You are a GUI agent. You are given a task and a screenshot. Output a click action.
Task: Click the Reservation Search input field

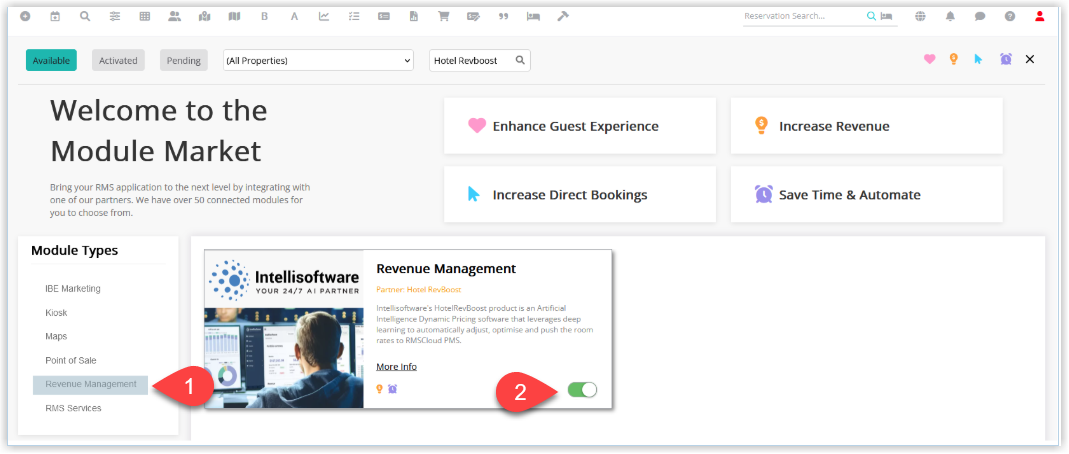803,16
